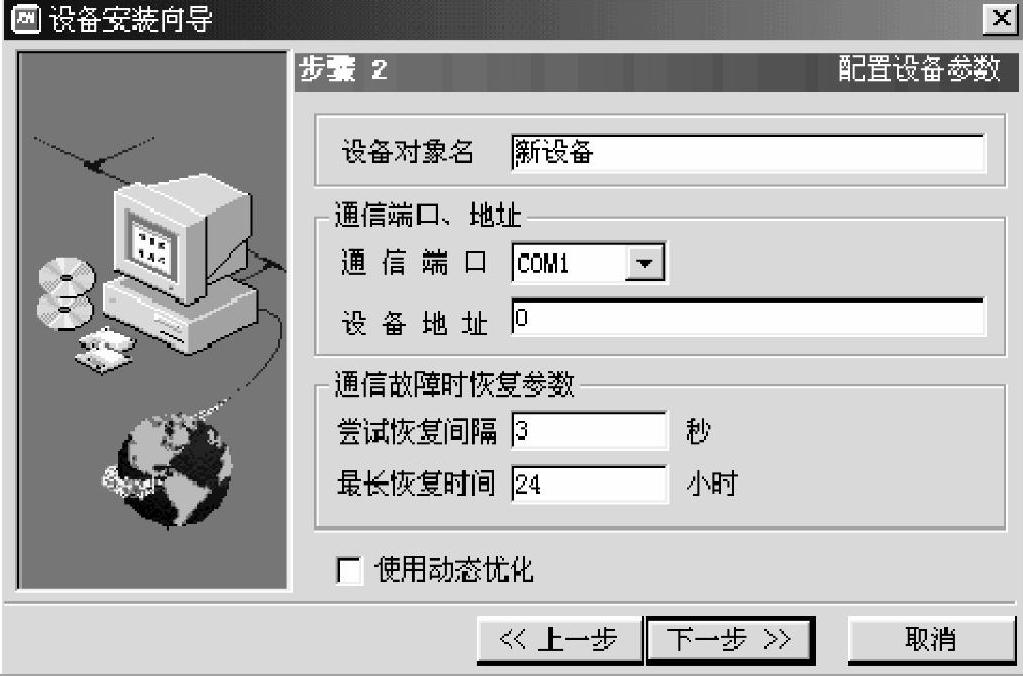Viewport: 1023px width, 676px height.
Task: Select the 尝试恢复间隔 seconds field
Action: tap(590, 431)
